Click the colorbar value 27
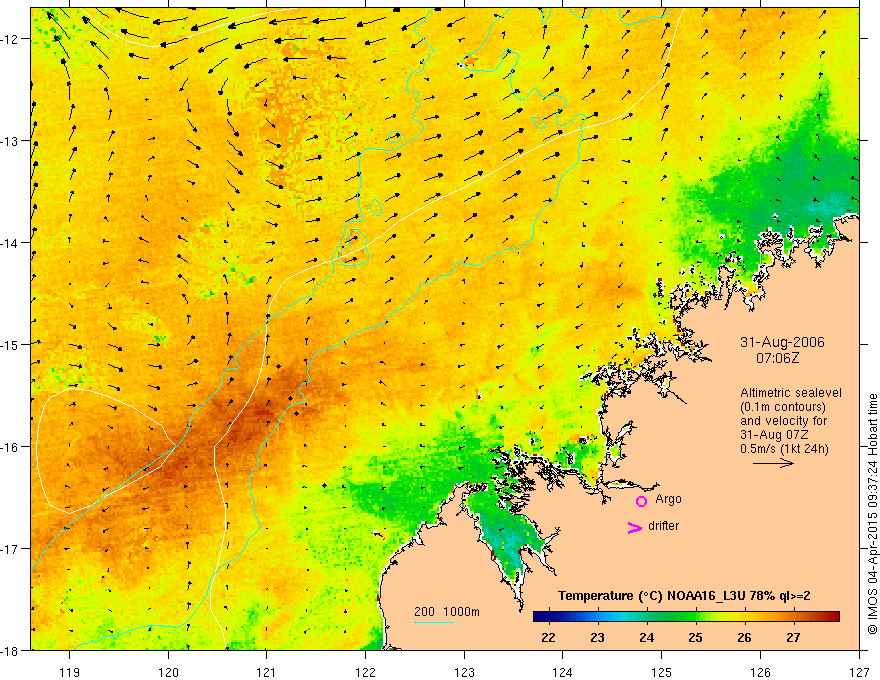The image size is (880, 680). coord(793,637)
